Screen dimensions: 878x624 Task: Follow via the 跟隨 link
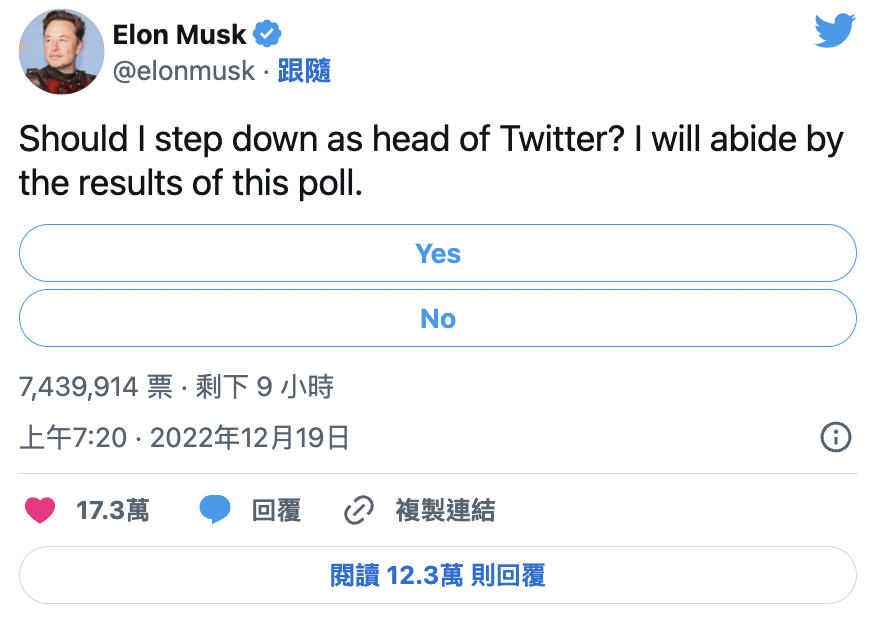pos(304,71)
